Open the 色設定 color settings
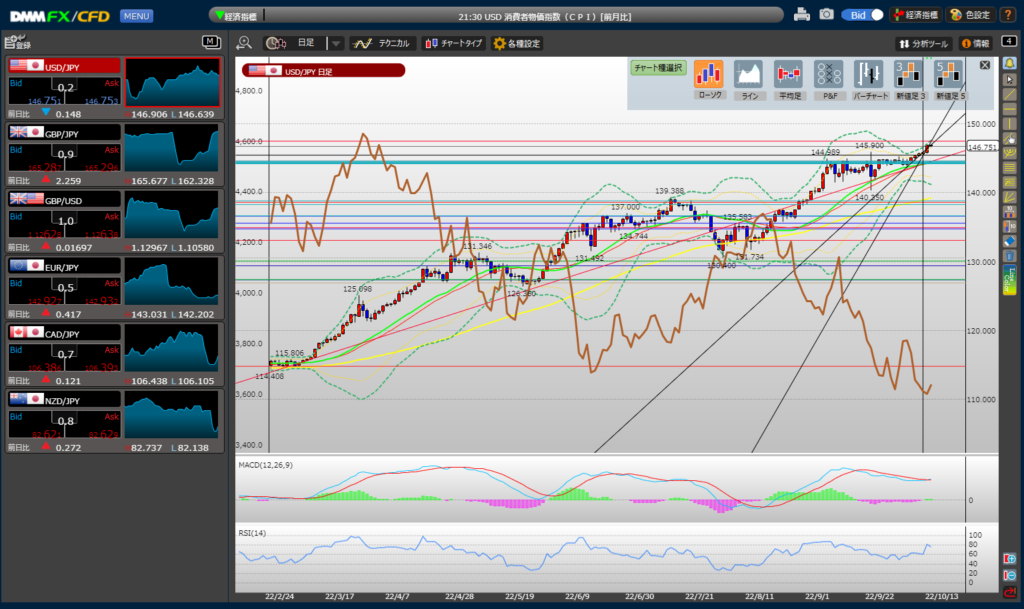 tap(969, 15)
